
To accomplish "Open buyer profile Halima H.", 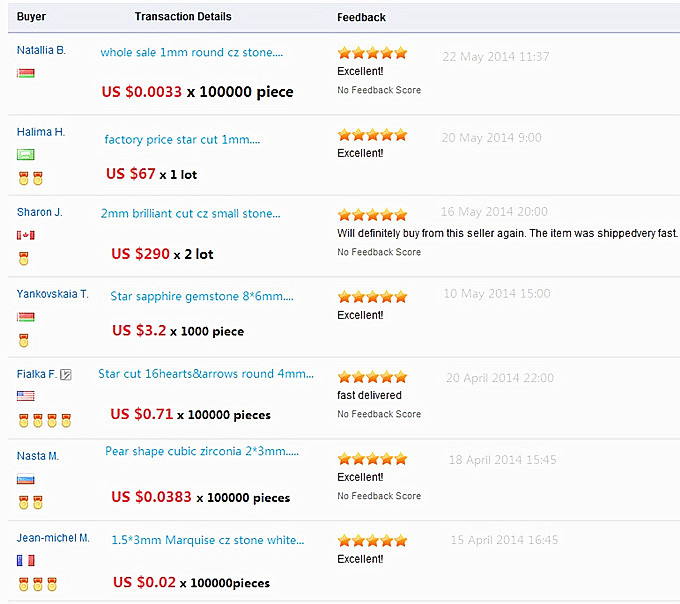I will click(x=41, y=132).
